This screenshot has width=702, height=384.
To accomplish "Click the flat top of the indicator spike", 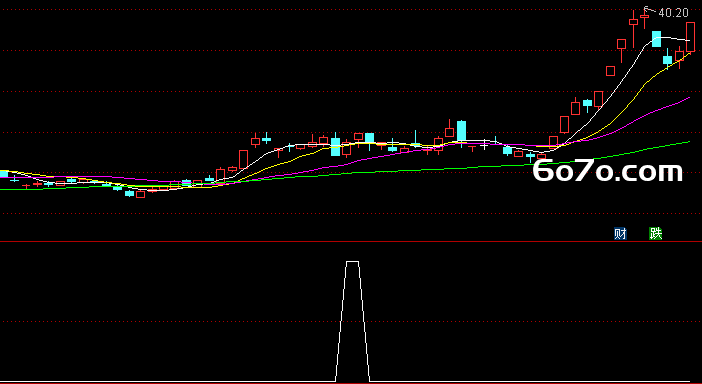I will (x=352, y=261).
